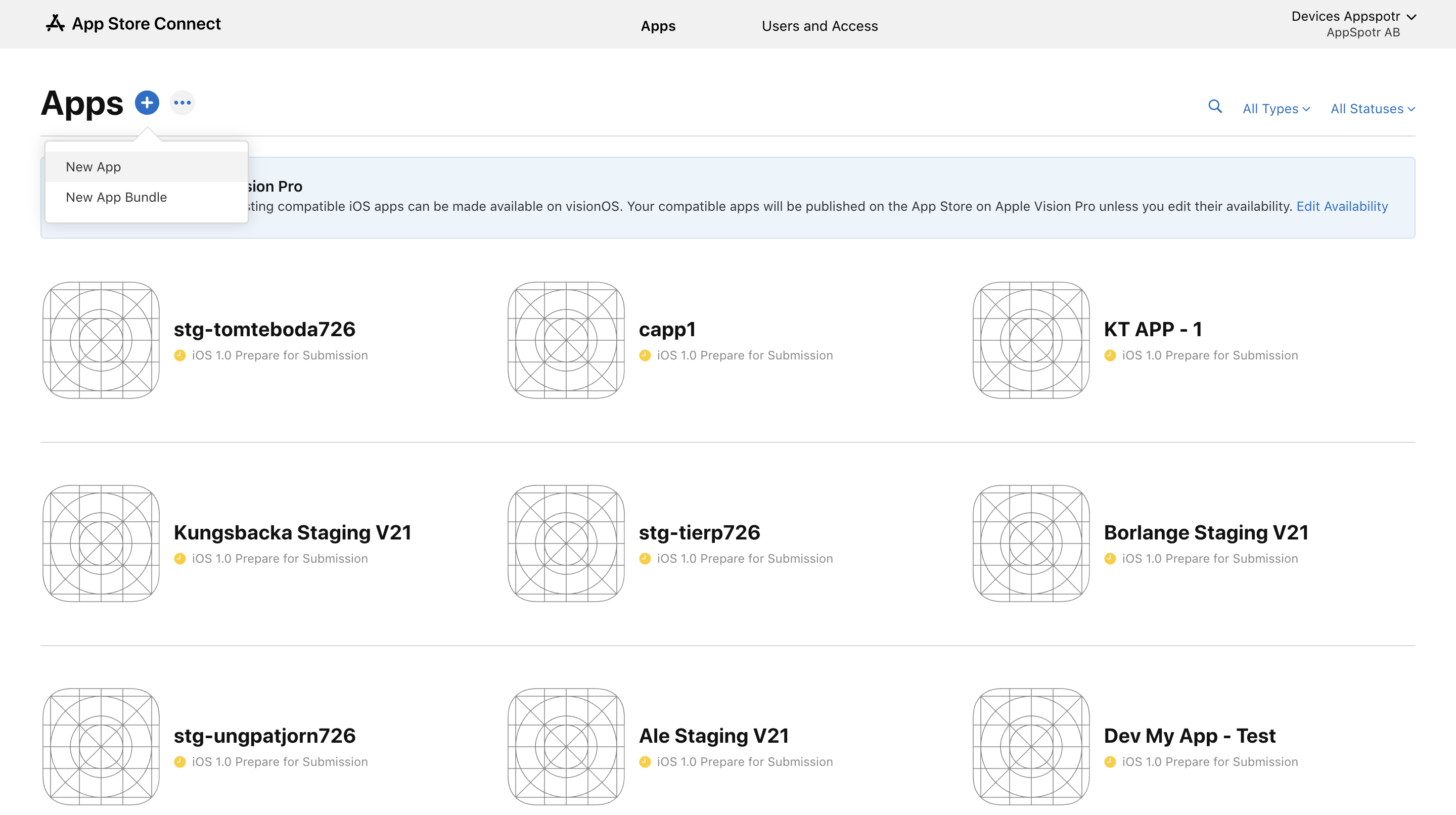
Task: Click yellow status icon for Borlange Staging V21
Action: coord(1110,558)
